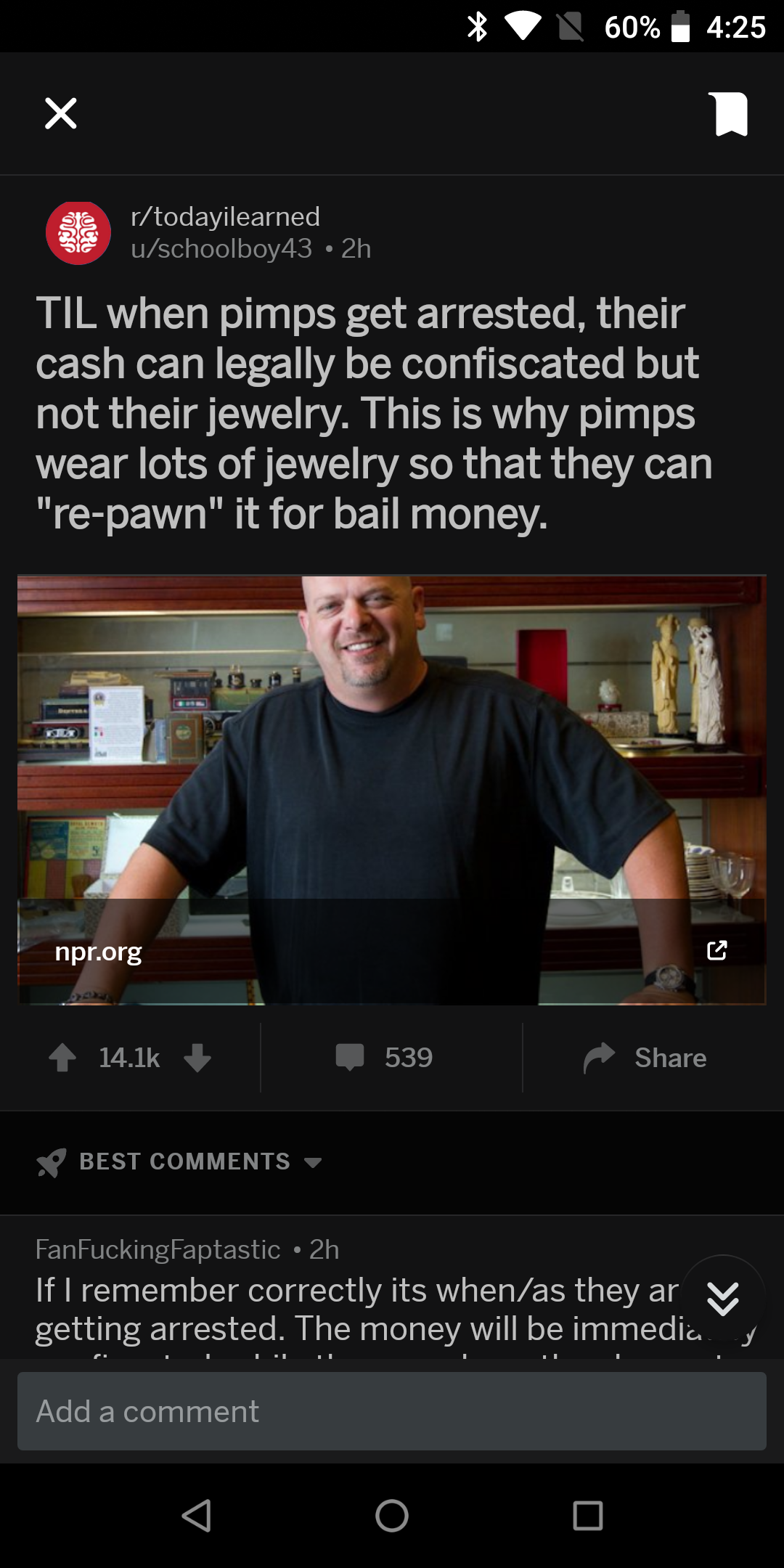
Task: Tap the Android home navigation button
Action: click(x=392, y=1516)
